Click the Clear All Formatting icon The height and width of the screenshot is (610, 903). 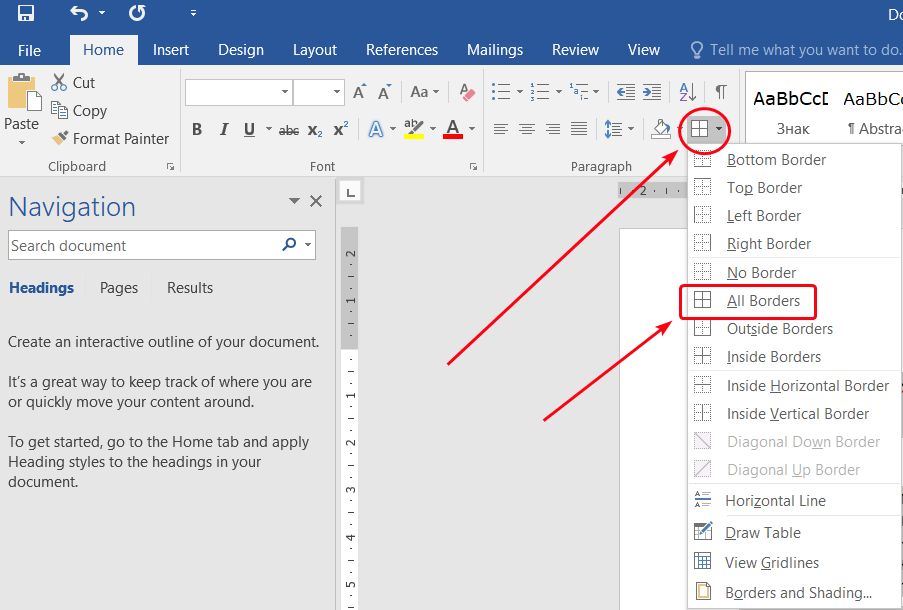(x=467, y=92)
